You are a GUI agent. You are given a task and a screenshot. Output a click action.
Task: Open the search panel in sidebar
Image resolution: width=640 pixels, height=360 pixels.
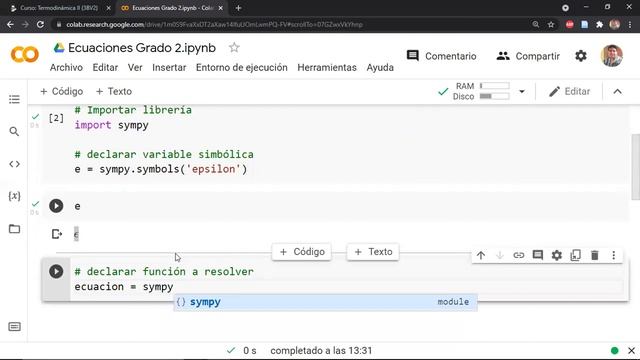point(14,131)
